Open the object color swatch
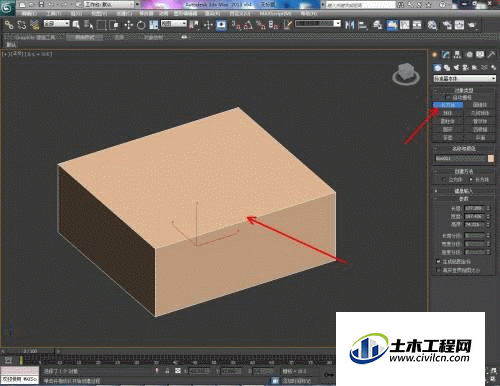The width and height of the screenshot is (500, 386). (491, 158)
